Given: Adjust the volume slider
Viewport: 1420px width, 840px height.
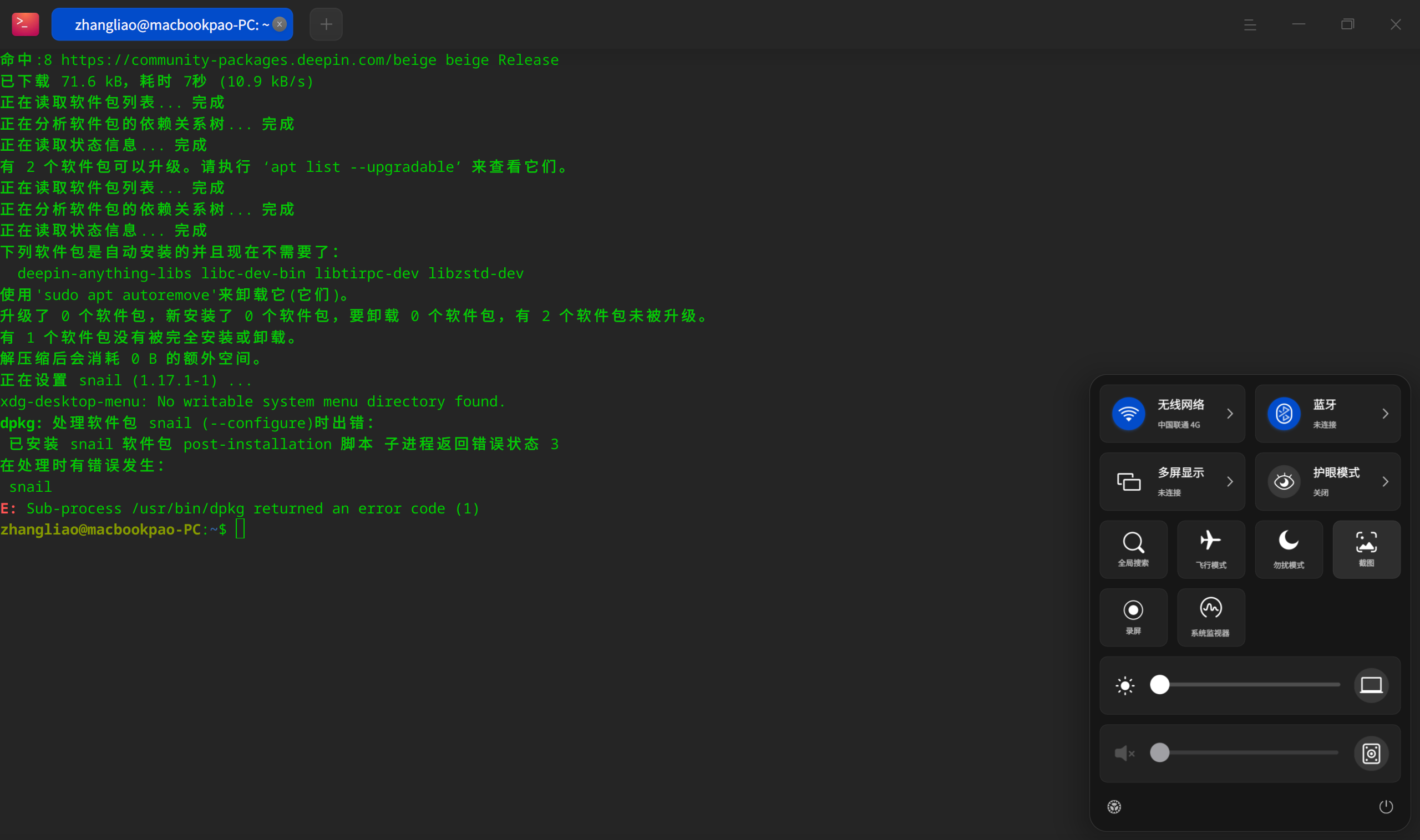Looking at the screenshot, I should coord(1246,753).
